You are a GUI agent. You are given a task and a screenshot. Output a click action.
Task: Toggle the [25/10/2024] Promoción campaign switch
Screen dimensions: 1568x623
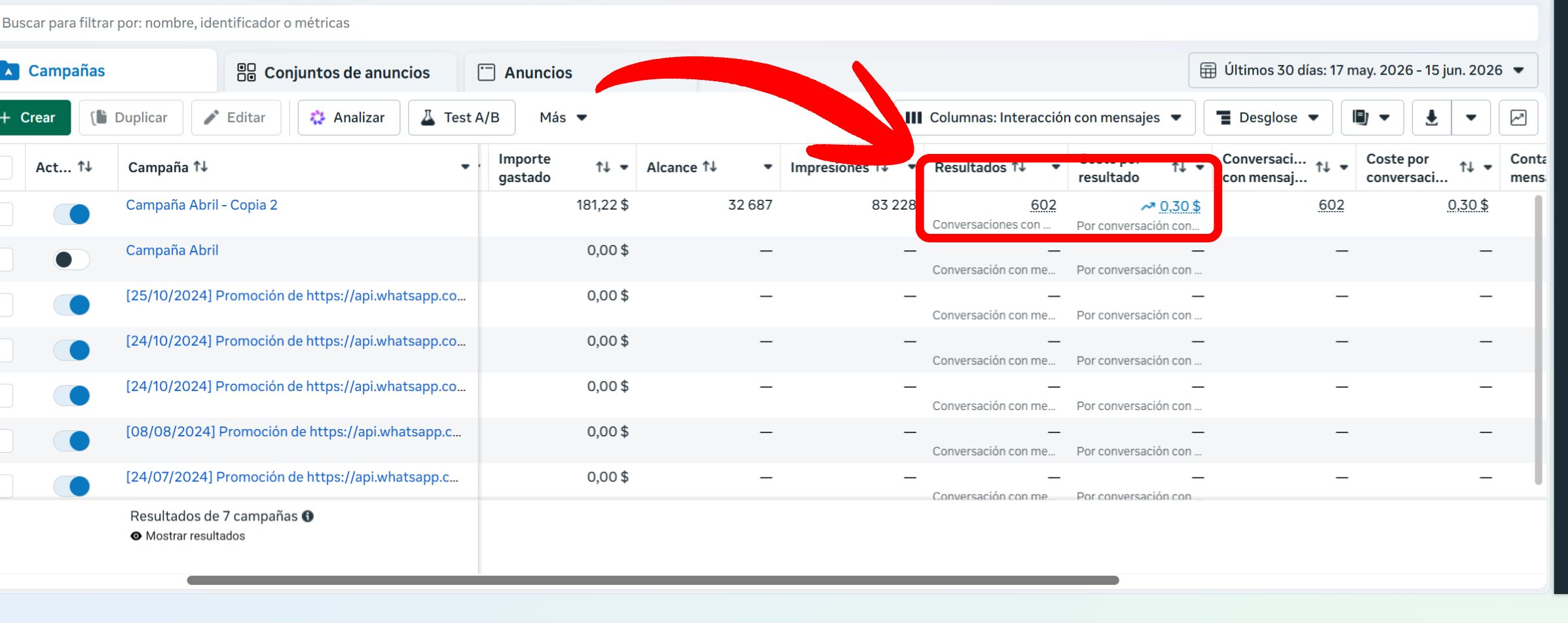71,305
